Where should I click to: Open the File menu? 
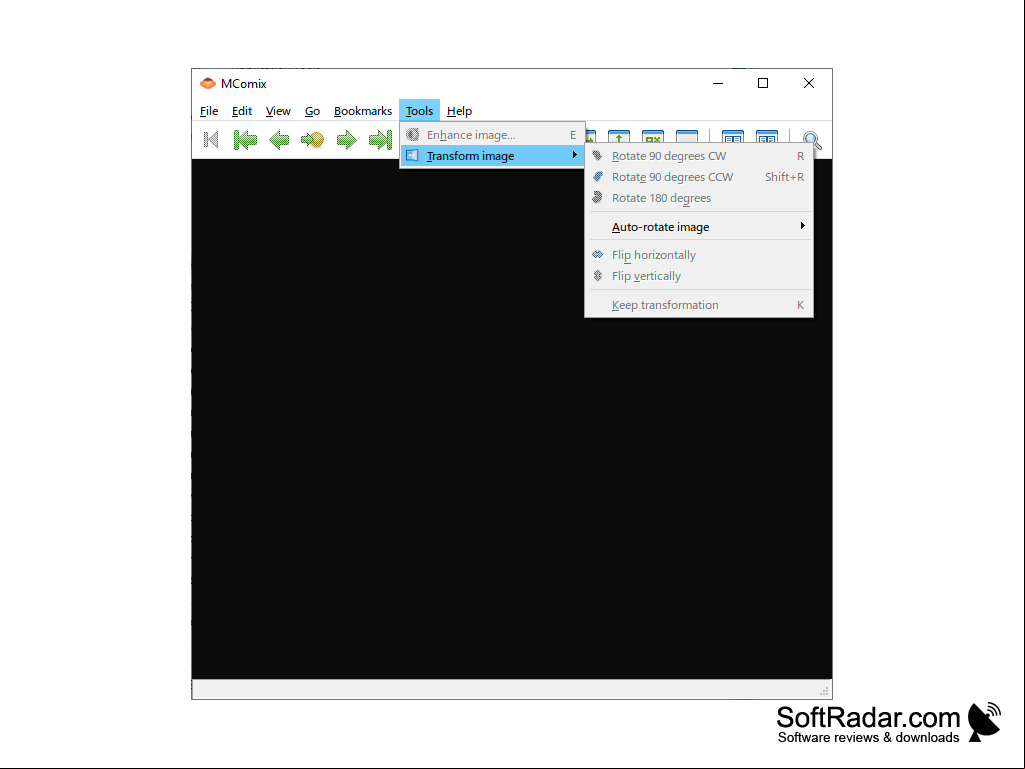(x=209, y=111)
